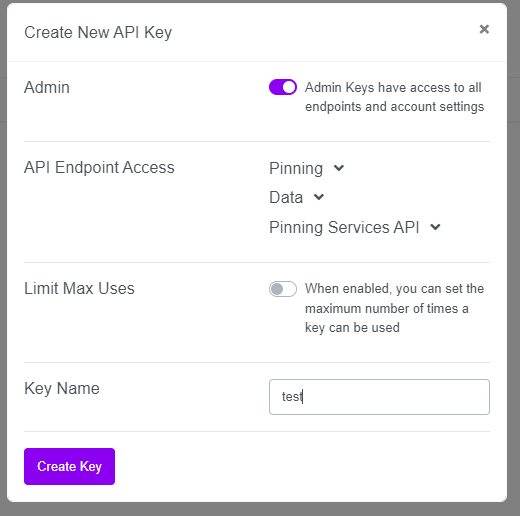Click the Admin row label
Screen dimensions: 520x516
coord(47,88)
